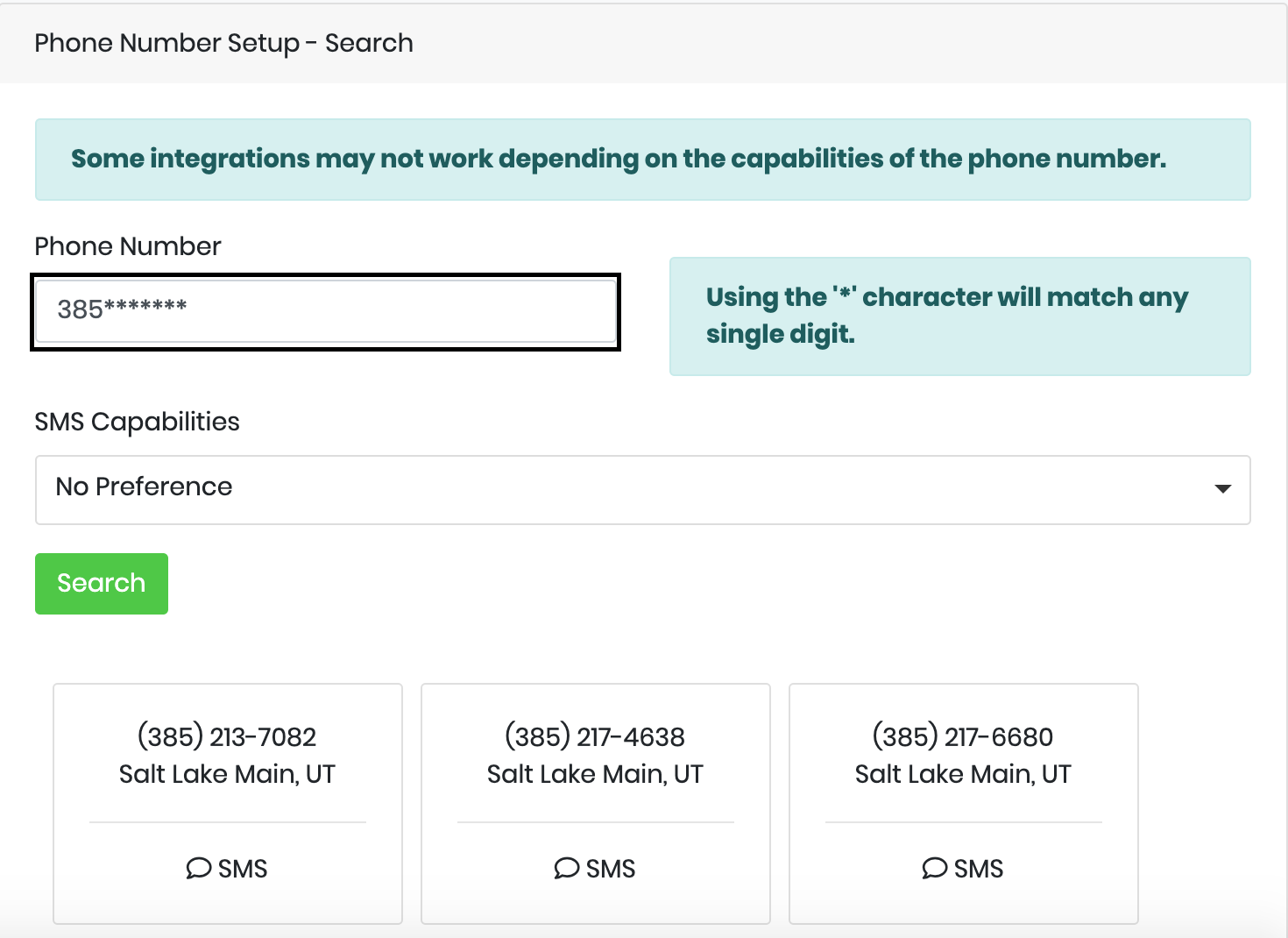1288x938 pixels.
Task: Click the SMS label in the 217-4638 card
Action: pyautogui.click(x=611, y=869)
